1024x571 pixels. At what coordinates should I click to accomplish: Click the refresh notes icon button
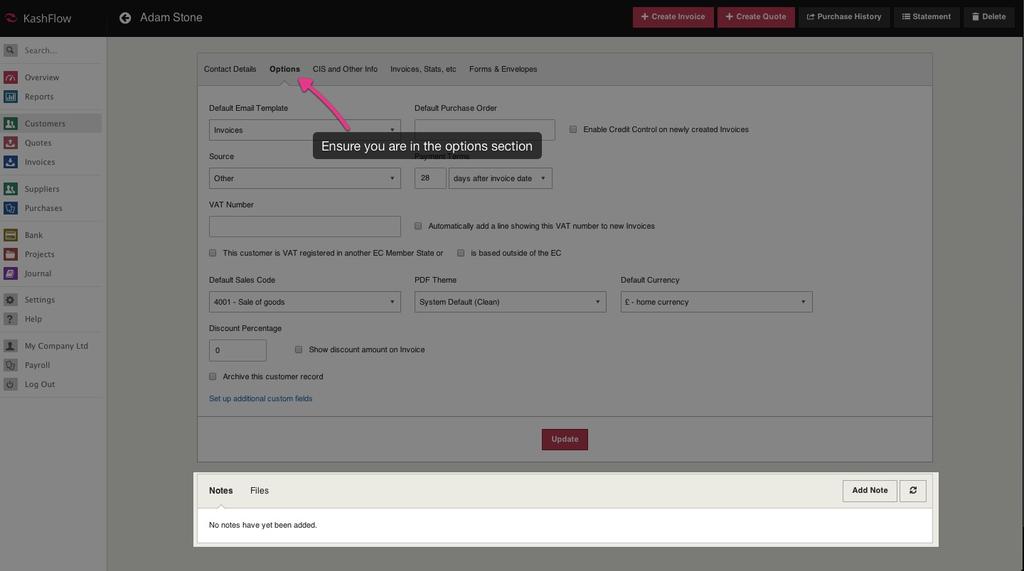pyautogui.click(x=912, y=490)
